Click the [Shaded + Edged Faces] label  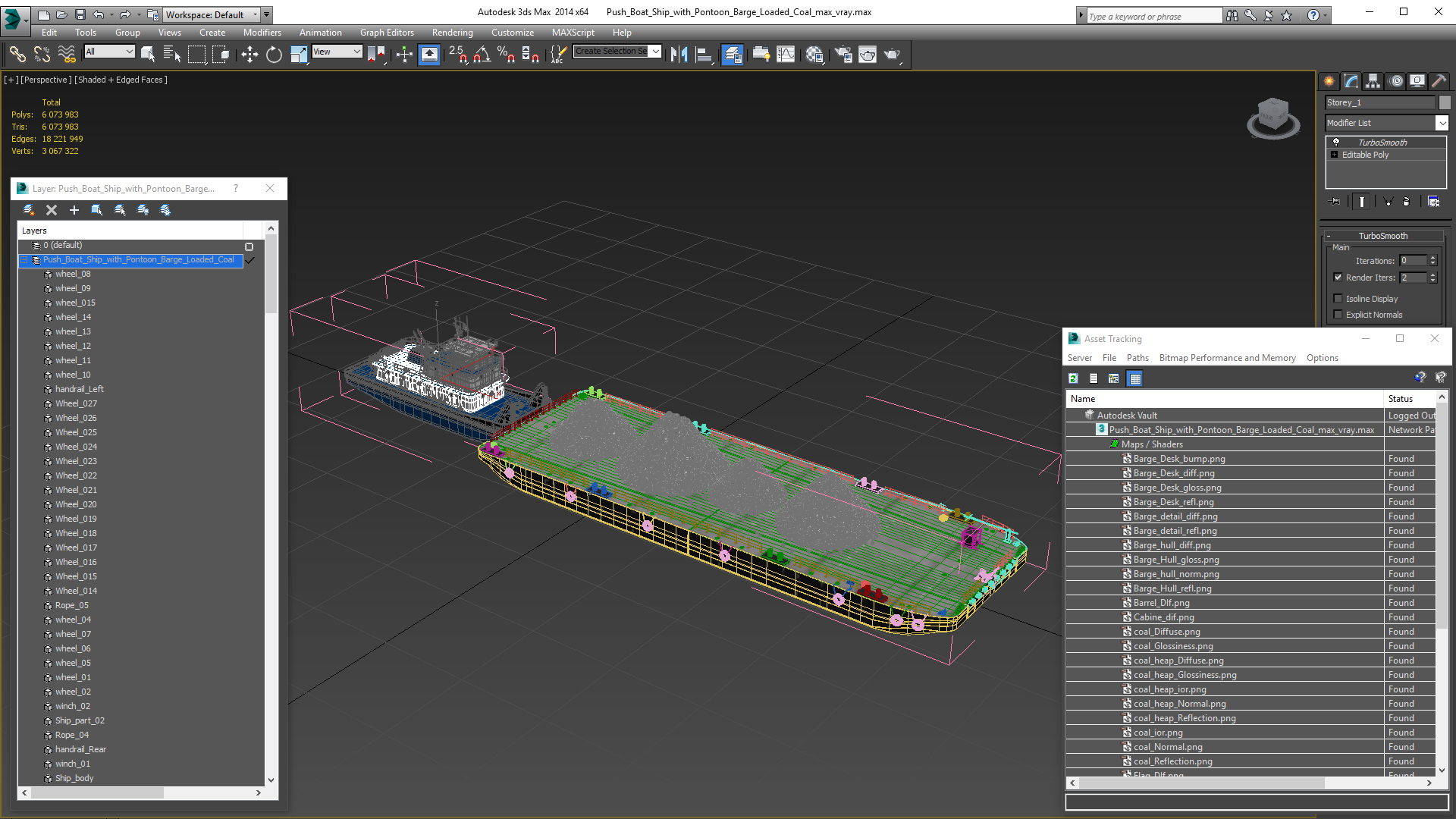(121, 80)
